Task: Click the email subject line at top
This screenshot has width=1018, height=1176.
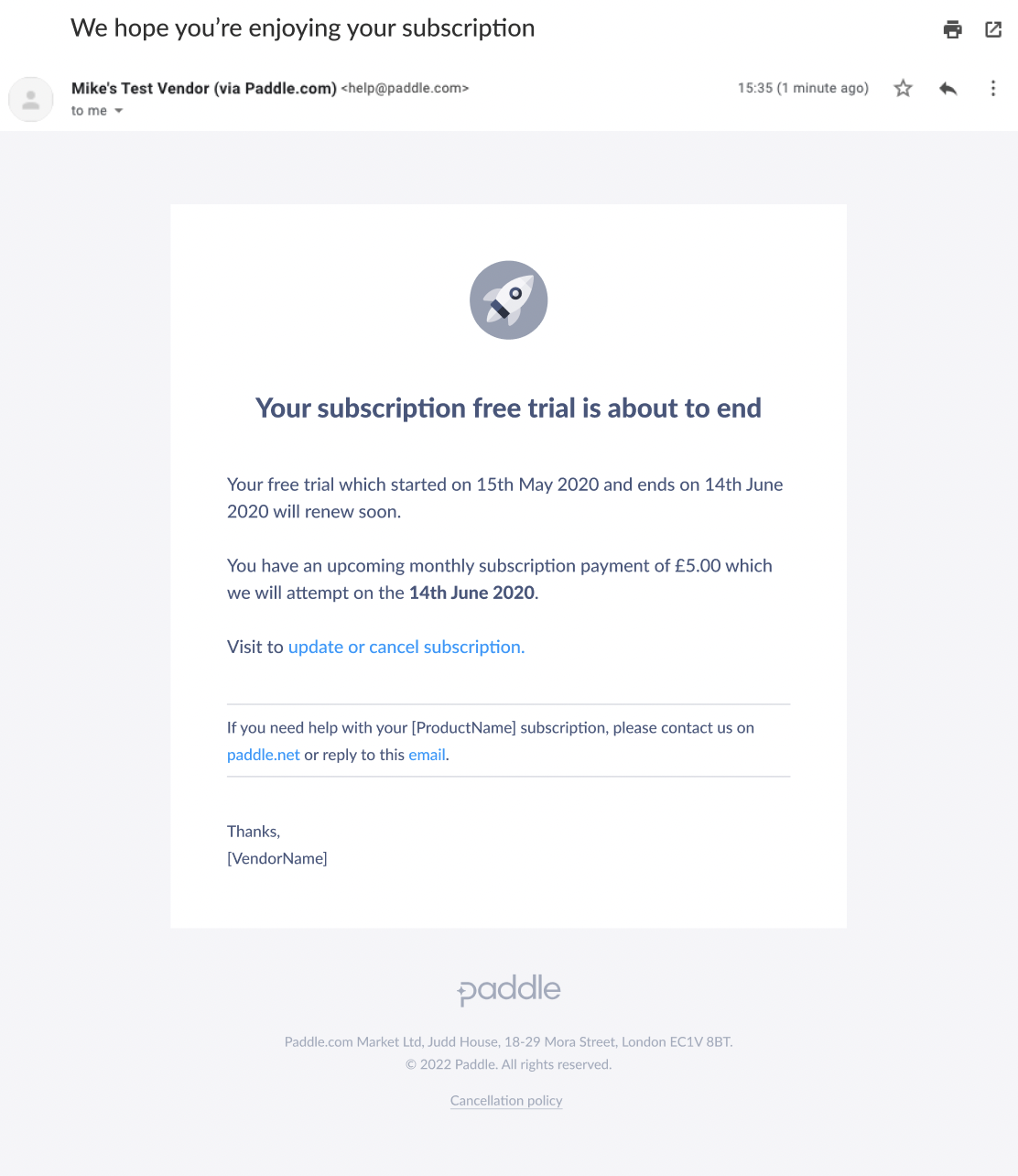Action: pos(302,28)
